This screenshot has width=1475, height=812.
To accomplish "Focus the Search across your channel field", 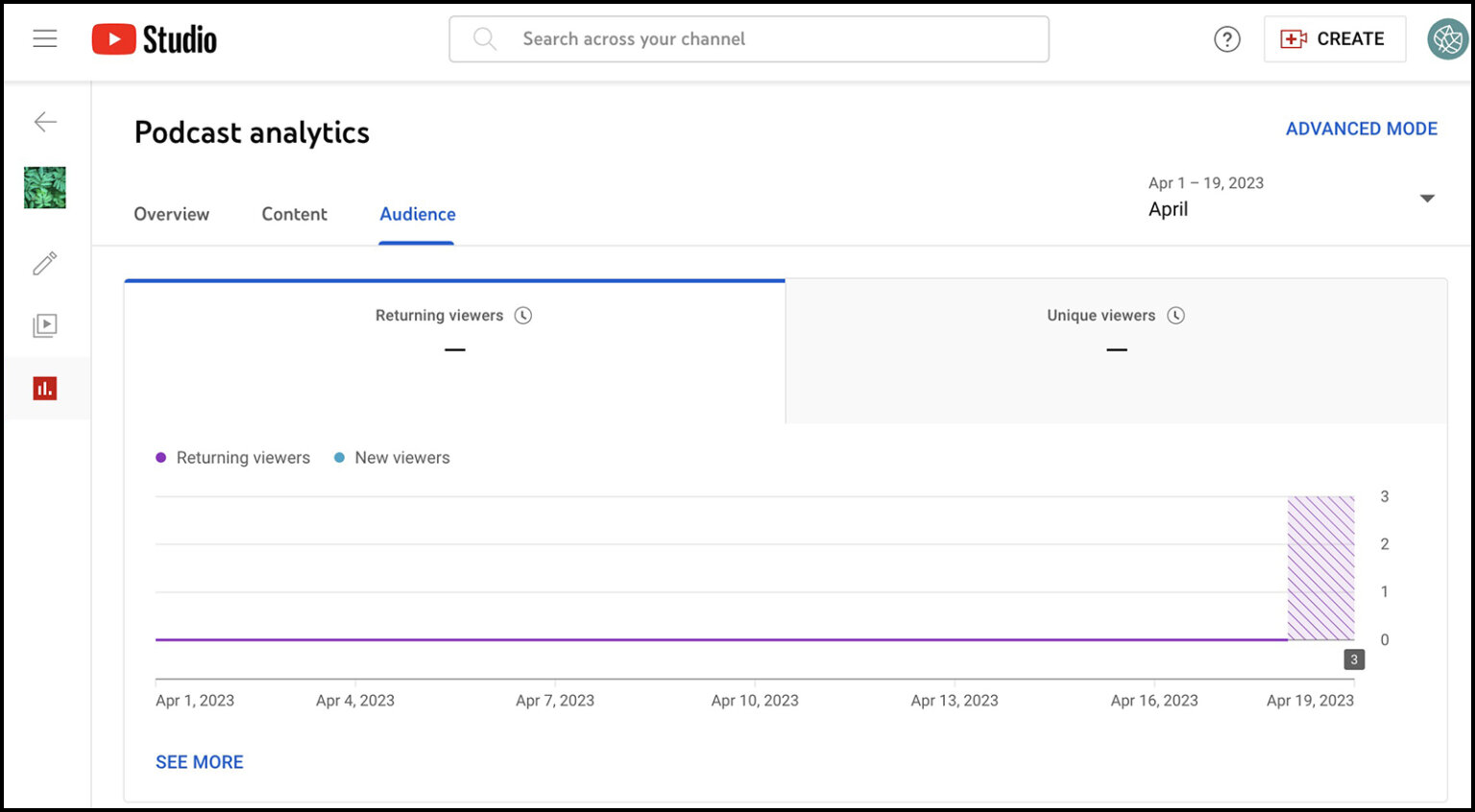I will pyautogui.click(x=749, y=39).
